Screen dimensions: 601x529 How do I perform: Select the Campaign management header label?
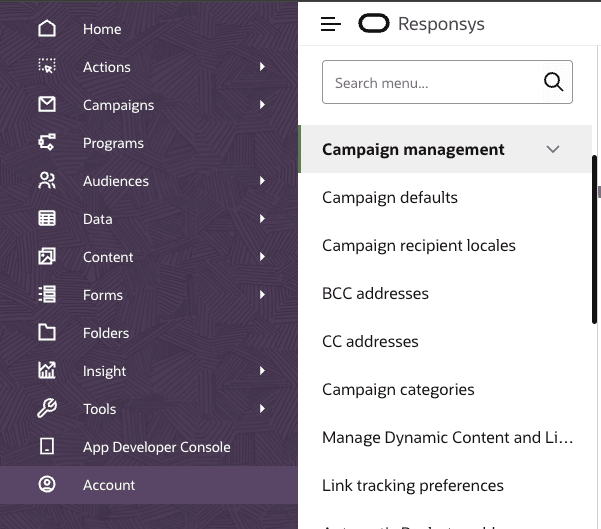click(413, 150)
